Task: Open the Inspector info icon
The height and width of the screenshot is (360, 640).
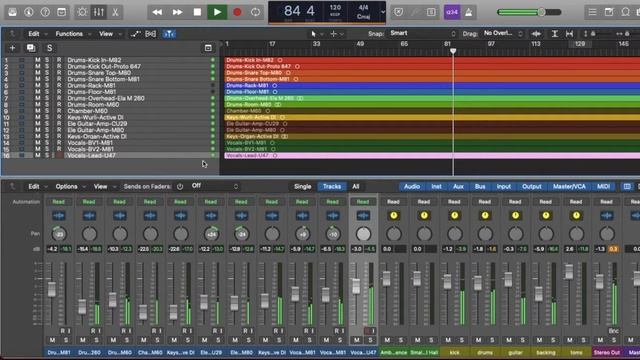Action: [29, 12]
